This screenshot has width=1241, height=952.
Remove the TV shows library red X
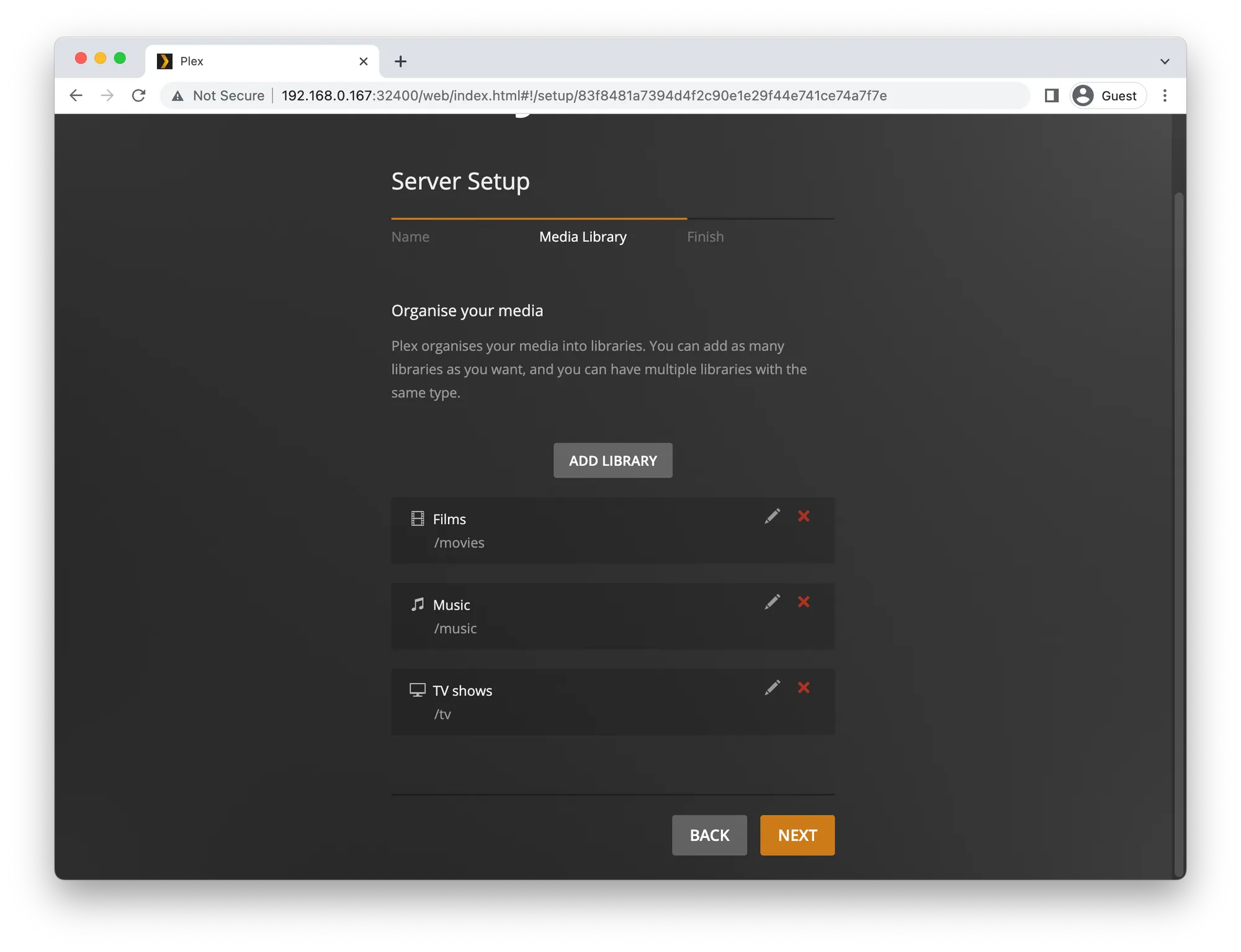pos(804,688)
